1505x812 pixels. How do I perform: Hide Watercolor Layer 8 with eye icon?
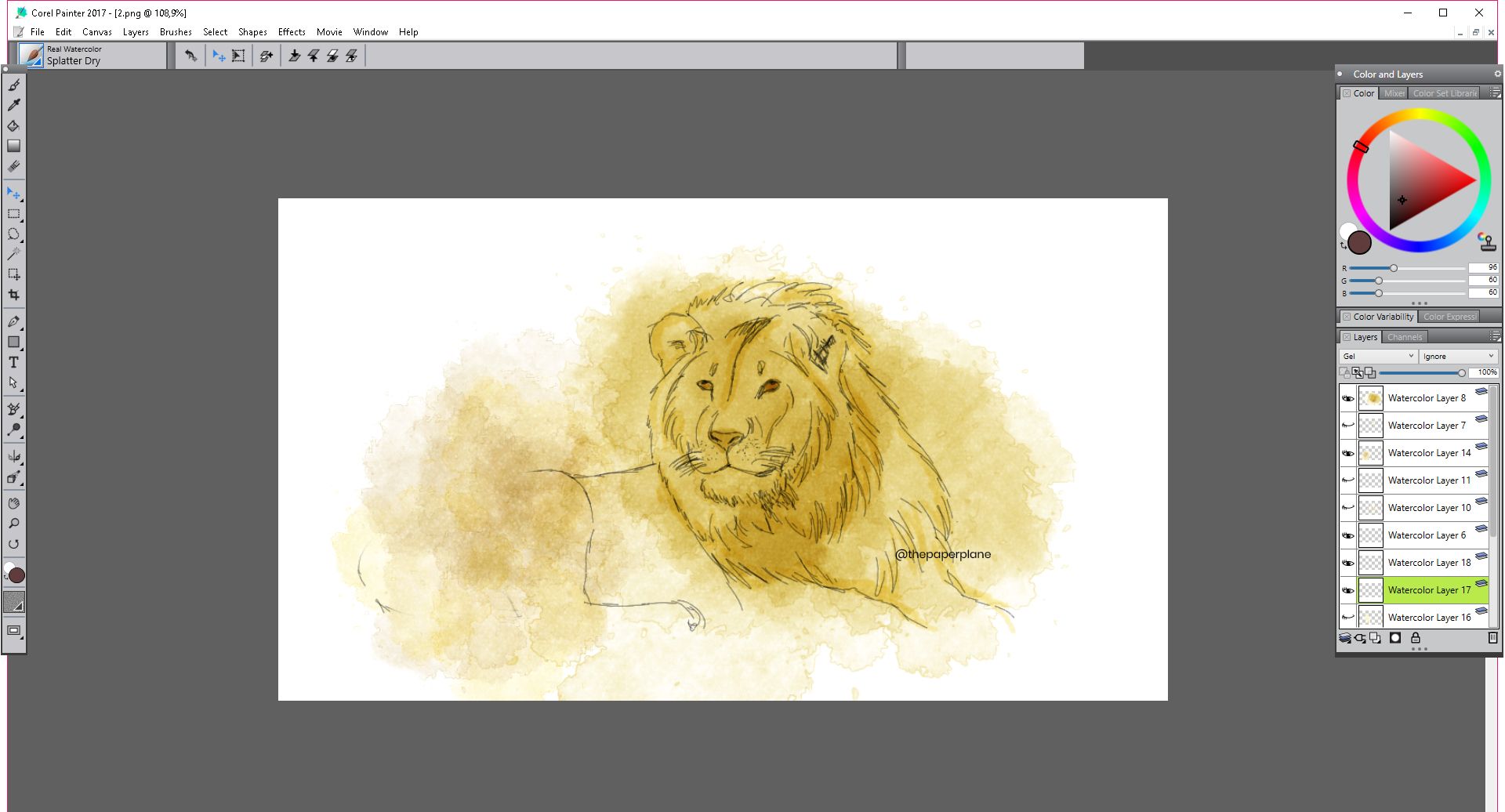click(1347, 398)
